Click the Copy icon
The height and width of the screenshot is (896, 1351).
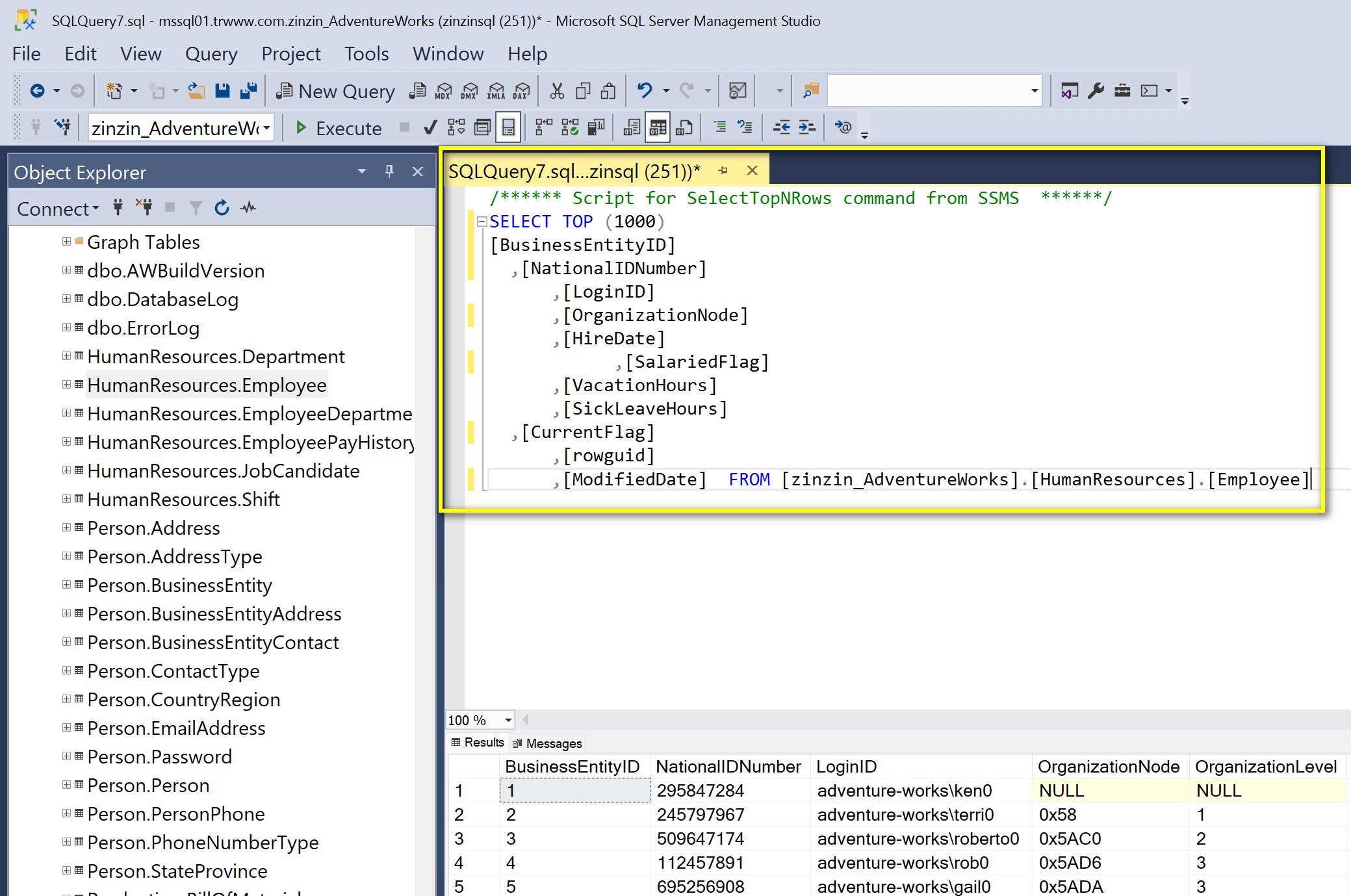583,91
